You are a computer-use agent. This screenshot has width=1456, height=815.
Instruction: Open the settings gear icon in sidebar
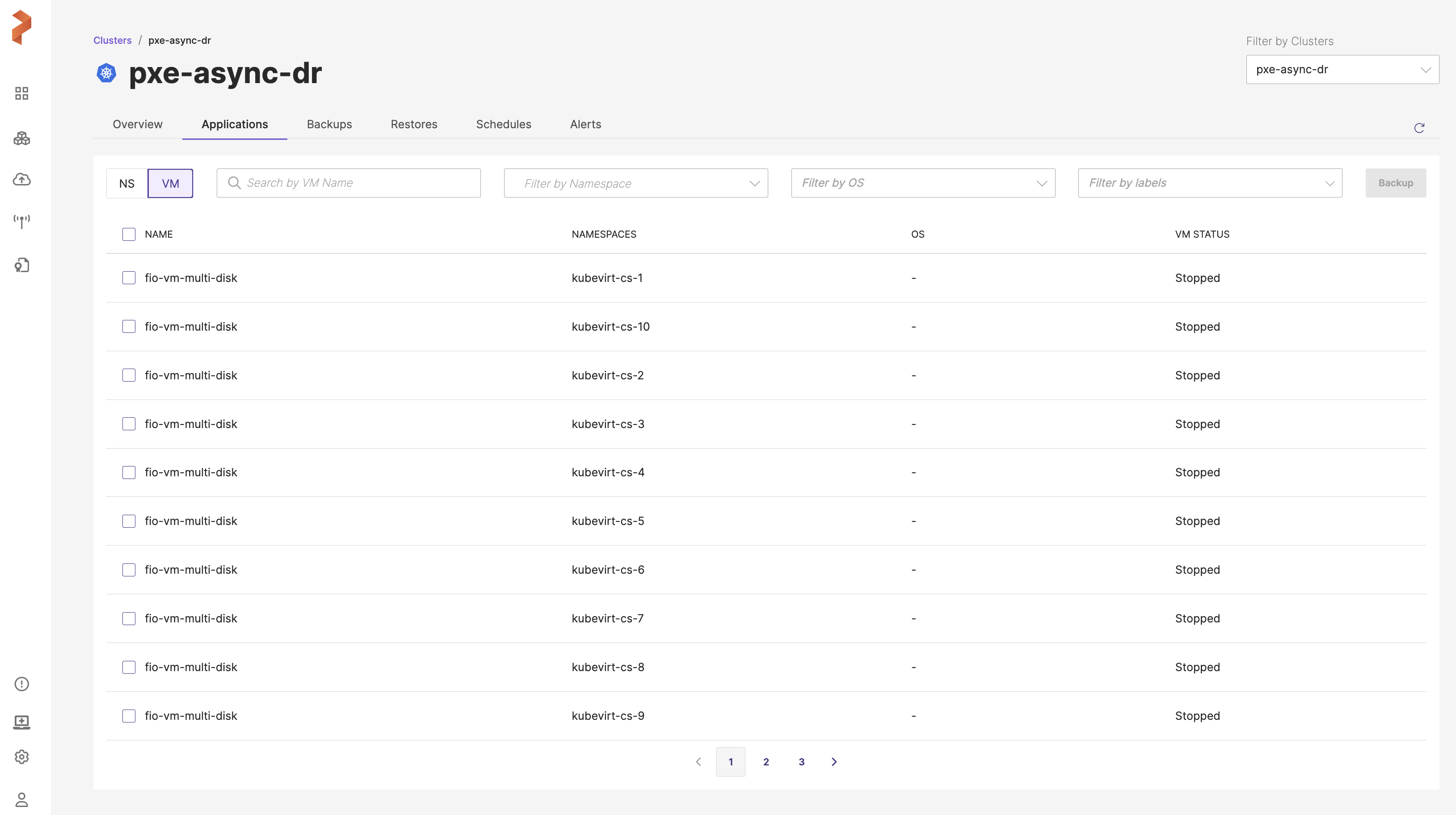[21, 757]
